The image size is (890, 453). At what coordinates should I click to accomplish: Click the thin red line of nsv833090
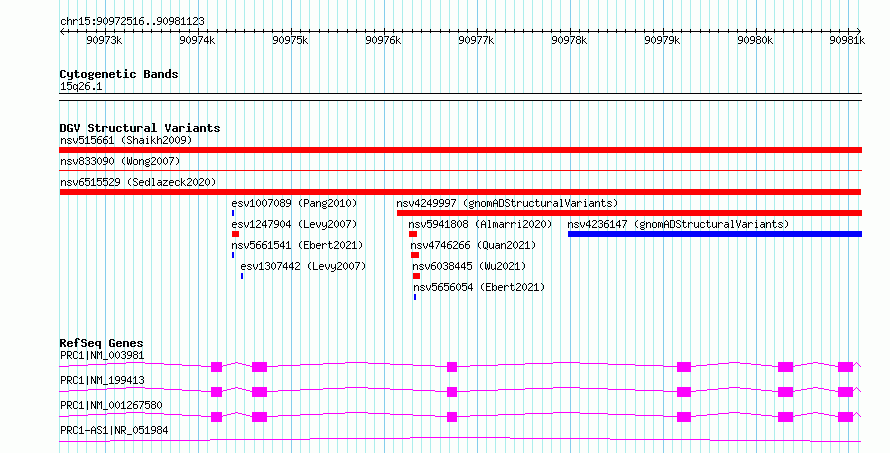460,170
